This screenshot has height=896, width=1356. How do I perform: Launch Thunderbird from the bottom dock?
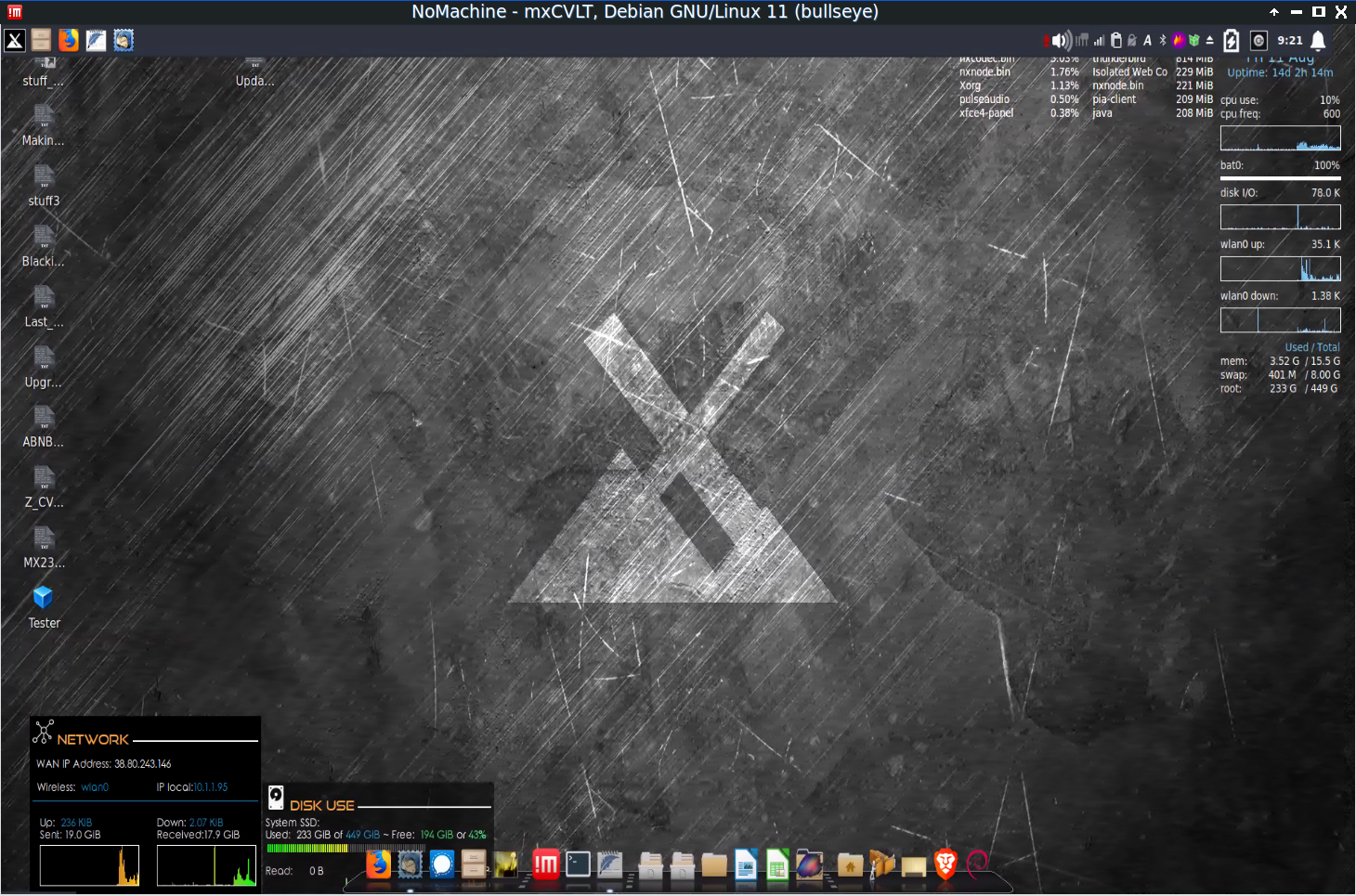point(410,865)
